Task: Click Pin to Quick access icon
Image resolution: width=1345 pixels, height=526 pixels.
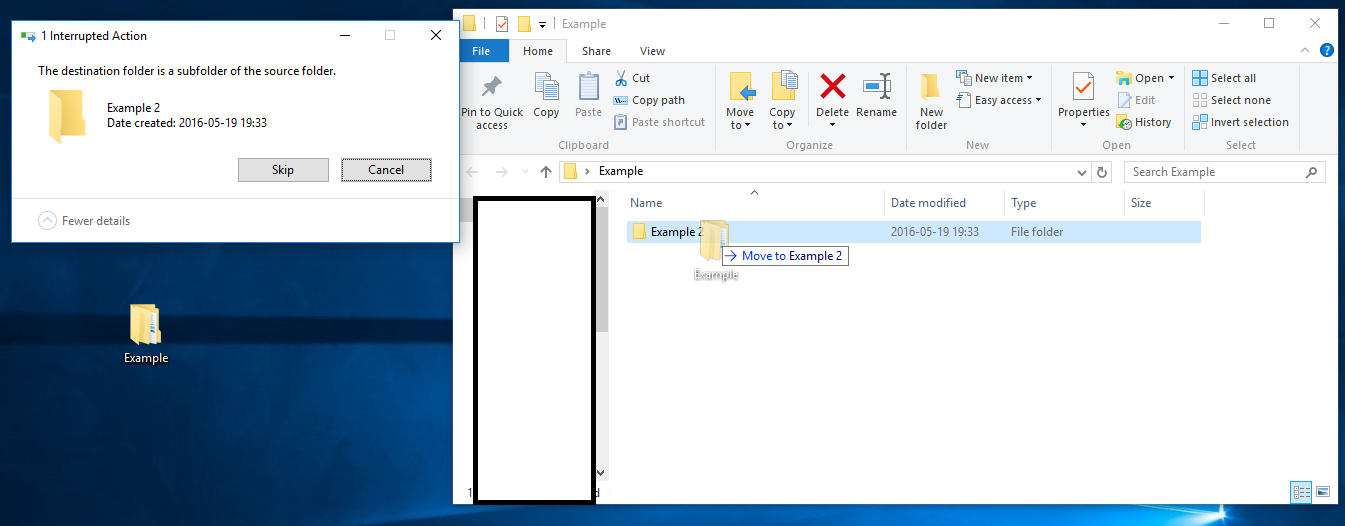Action: [x=491, y=87]
